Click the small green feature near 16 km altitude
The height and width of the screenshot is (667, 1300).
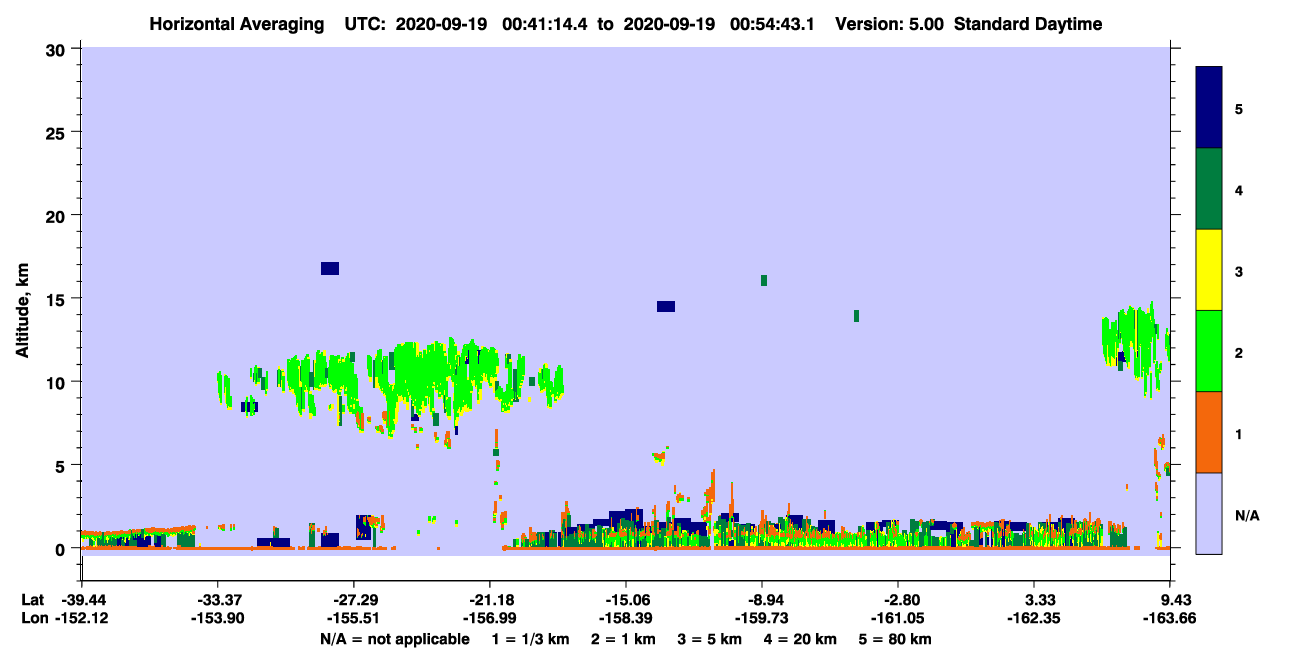coord(764,280)
